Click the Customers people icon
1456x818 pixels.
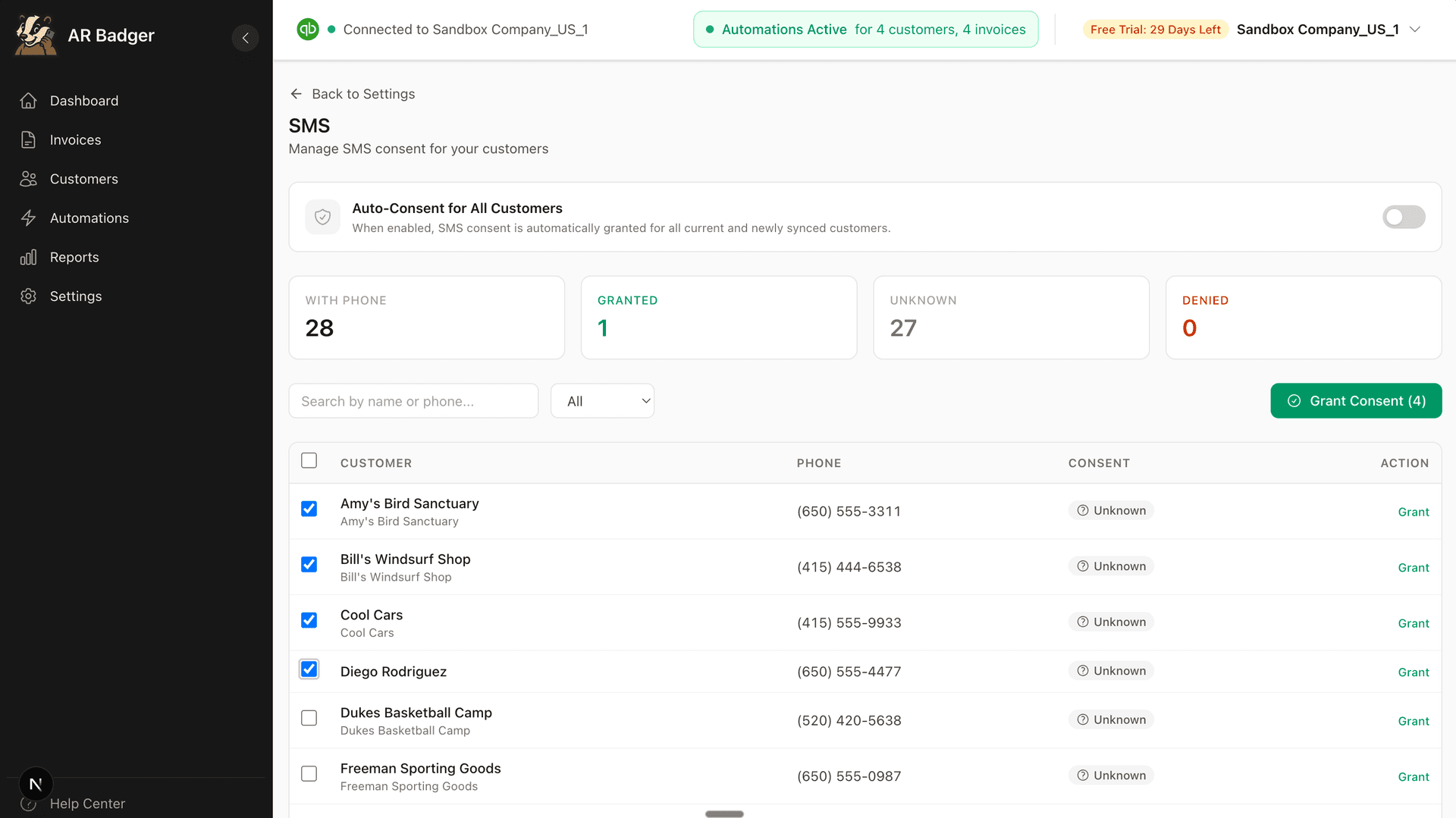click(x=28, y=178)
